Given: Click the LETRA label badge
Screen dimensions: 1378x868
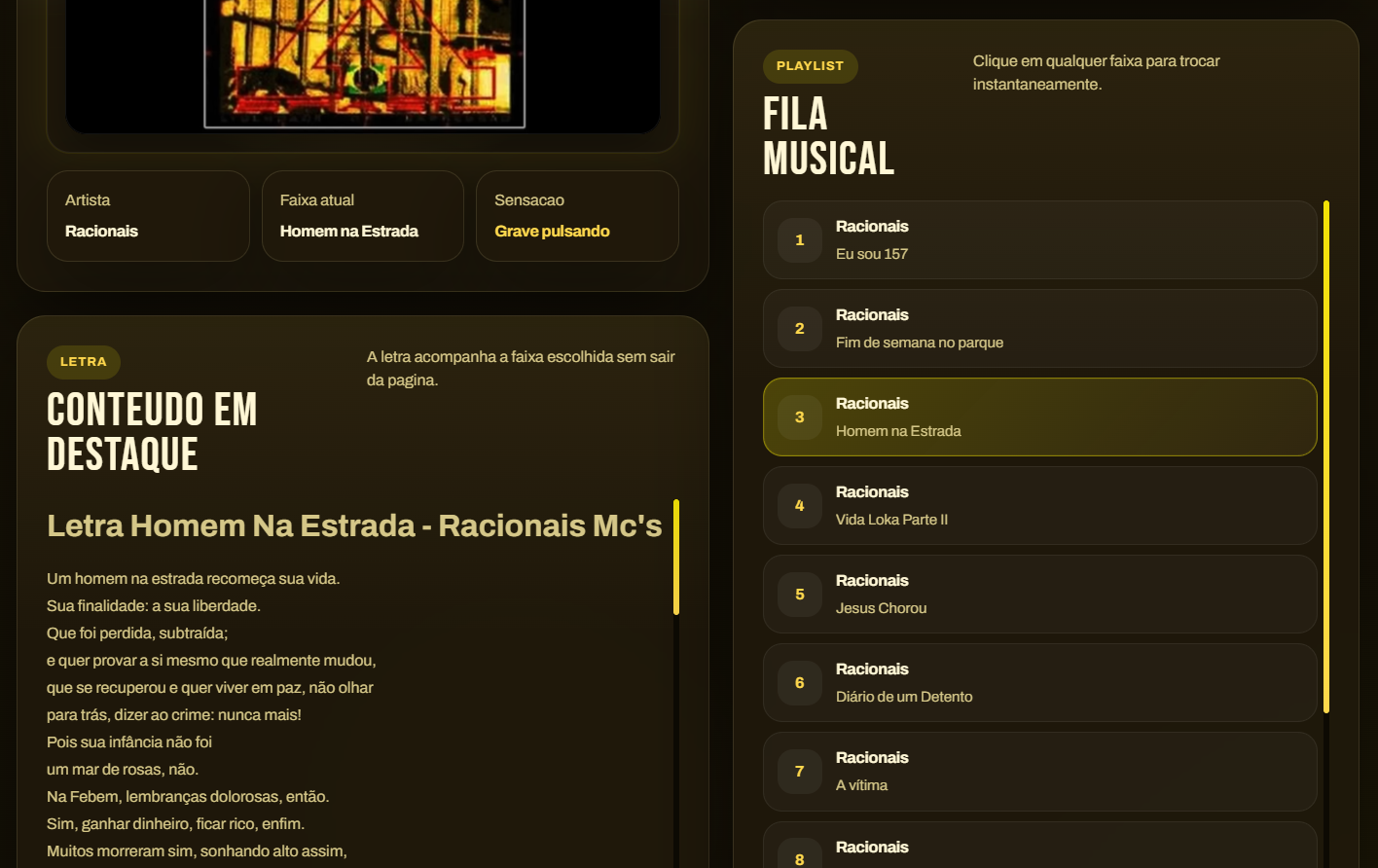Looking at the screenshot, I should [x=84, y=362].
